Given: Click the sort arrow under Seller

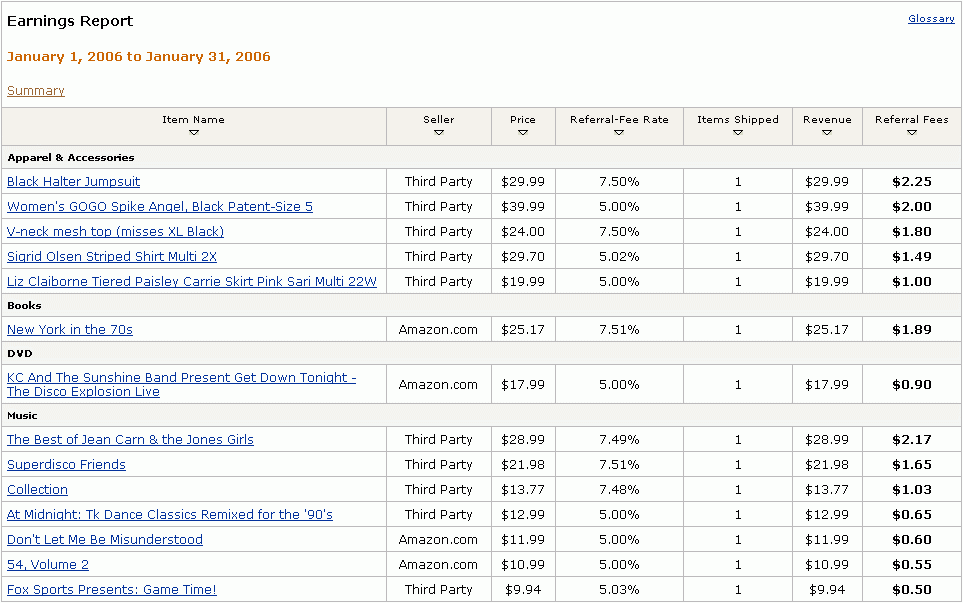Looking at the screenshot, I should pyautogui.click(x=438, y=131).
